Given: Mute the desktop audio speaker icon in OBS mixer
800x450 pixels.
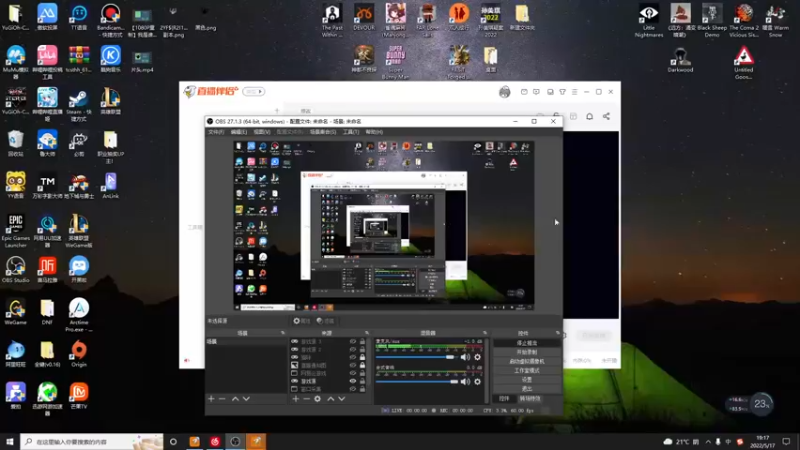Looking at the screenshot, I should tap(465, 382).
